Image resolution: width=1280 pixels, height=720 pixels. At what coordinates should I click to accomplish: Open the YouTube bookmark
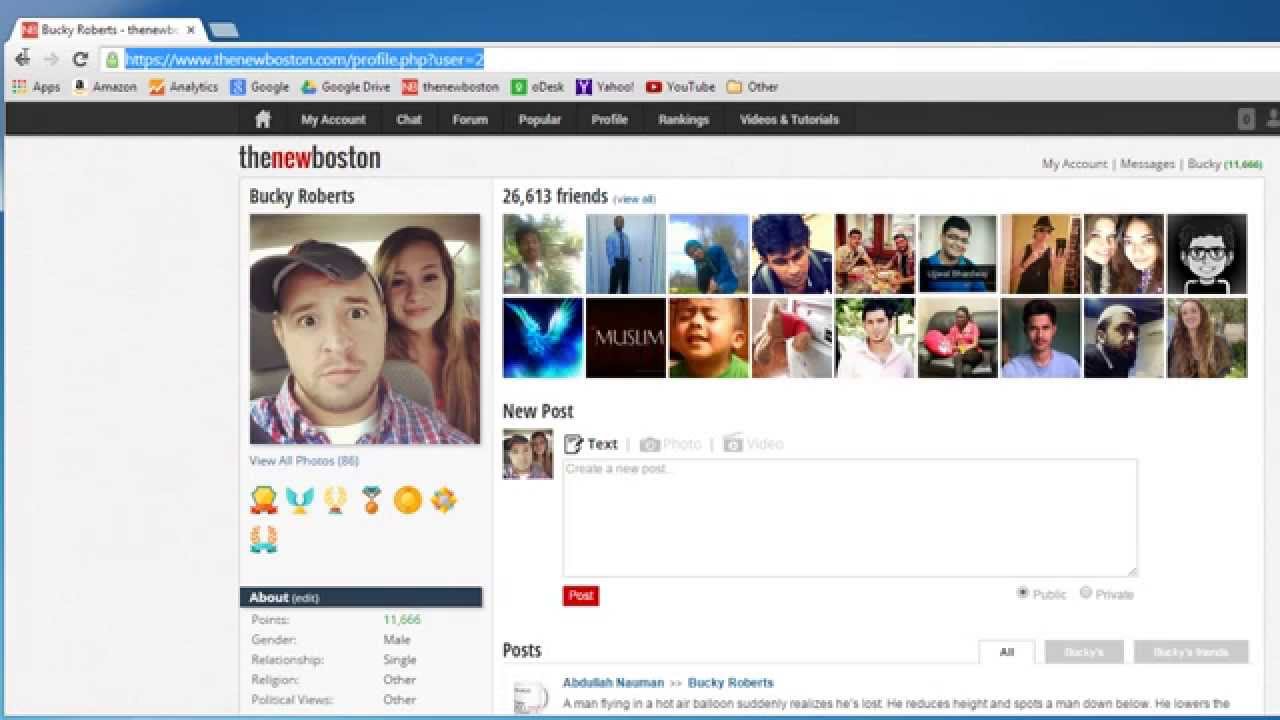tap(680, 87)
